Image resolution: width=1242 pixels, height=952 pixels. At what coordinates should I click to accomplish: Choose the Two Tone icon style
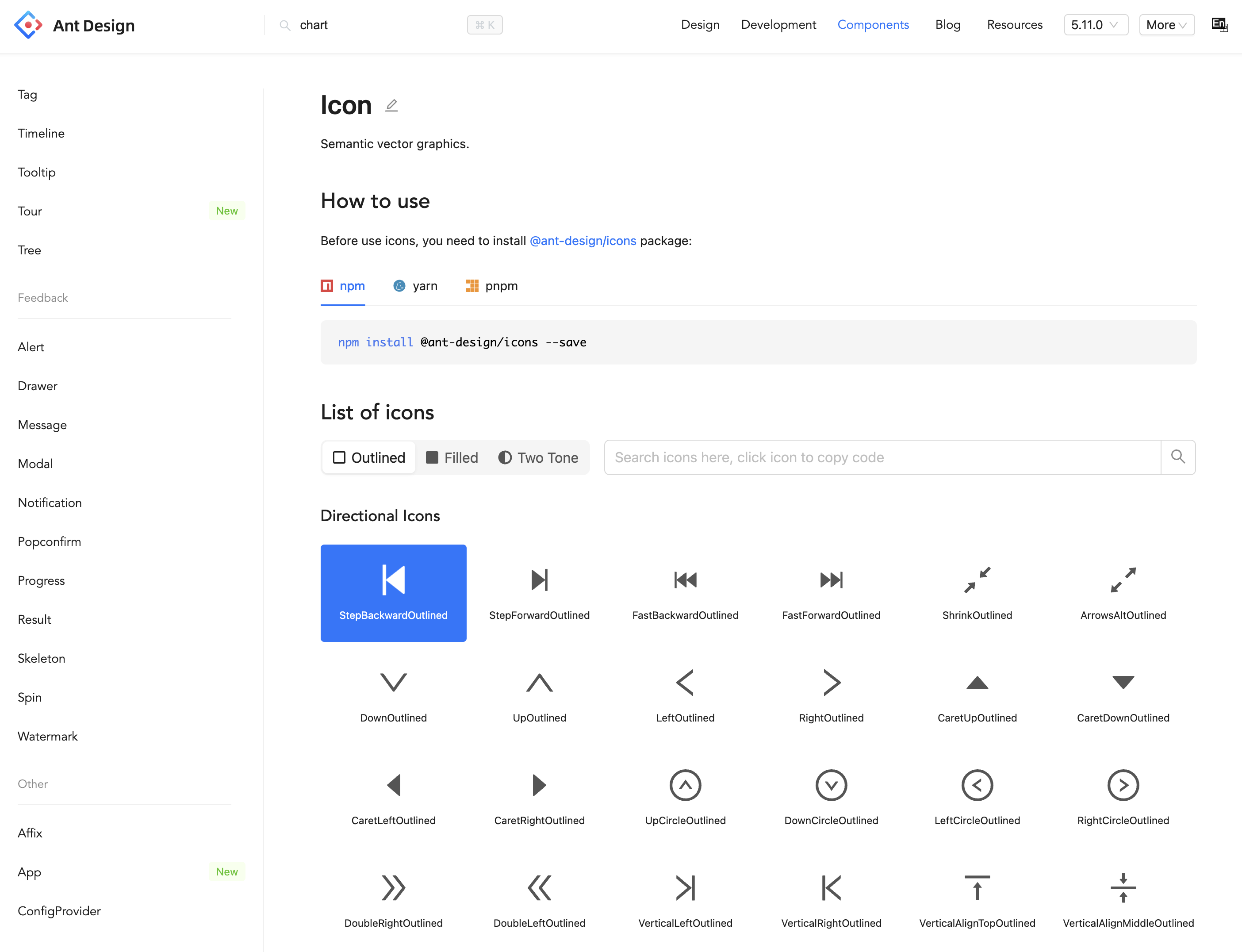pos(538,457)
